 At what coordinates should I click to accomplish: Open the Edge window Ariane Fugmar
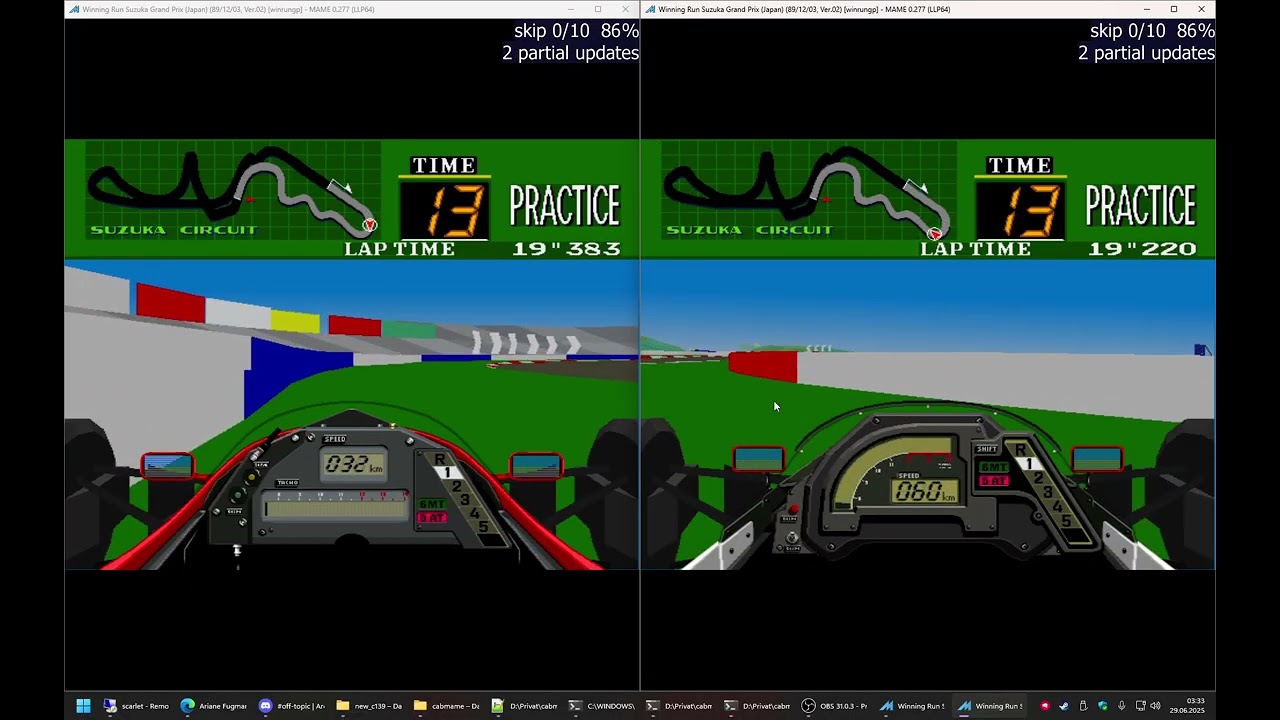pos(214,706)
